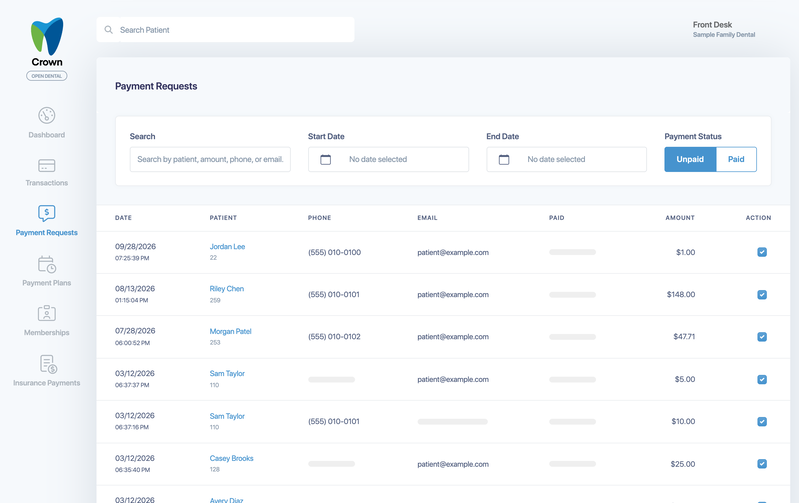The width and height of the screenshot is (799, 503).
Task: Open patient Morgan Patel
Action: click(x=230, y=331)
